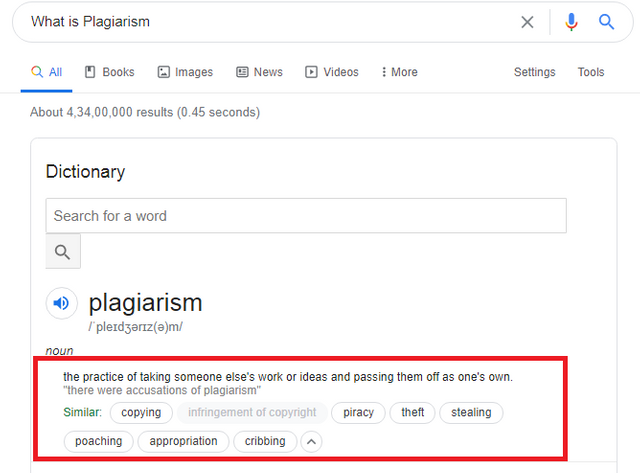Switch to the News tab
Screen dimensions: 640x473
click(259, 72)
